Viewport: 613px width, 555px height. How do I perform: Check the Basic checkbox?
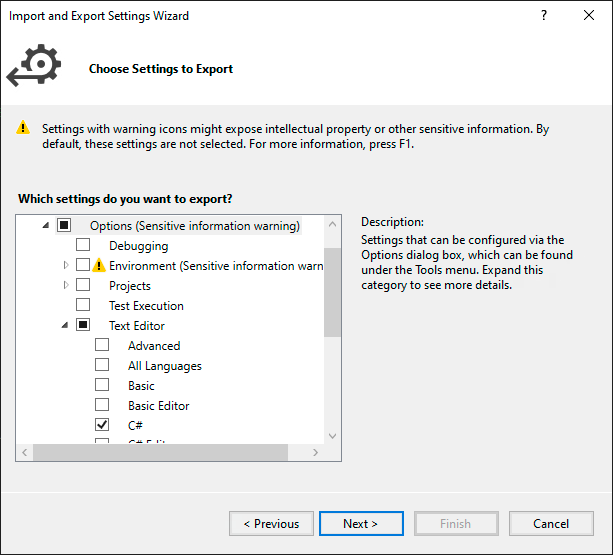click(102, 385)
